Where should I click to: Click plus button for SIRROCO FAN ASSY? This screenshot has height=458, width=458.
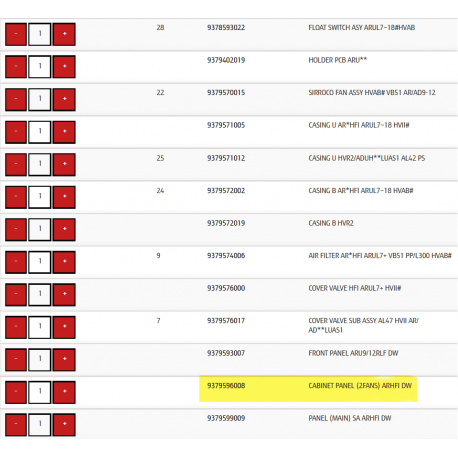64,99
